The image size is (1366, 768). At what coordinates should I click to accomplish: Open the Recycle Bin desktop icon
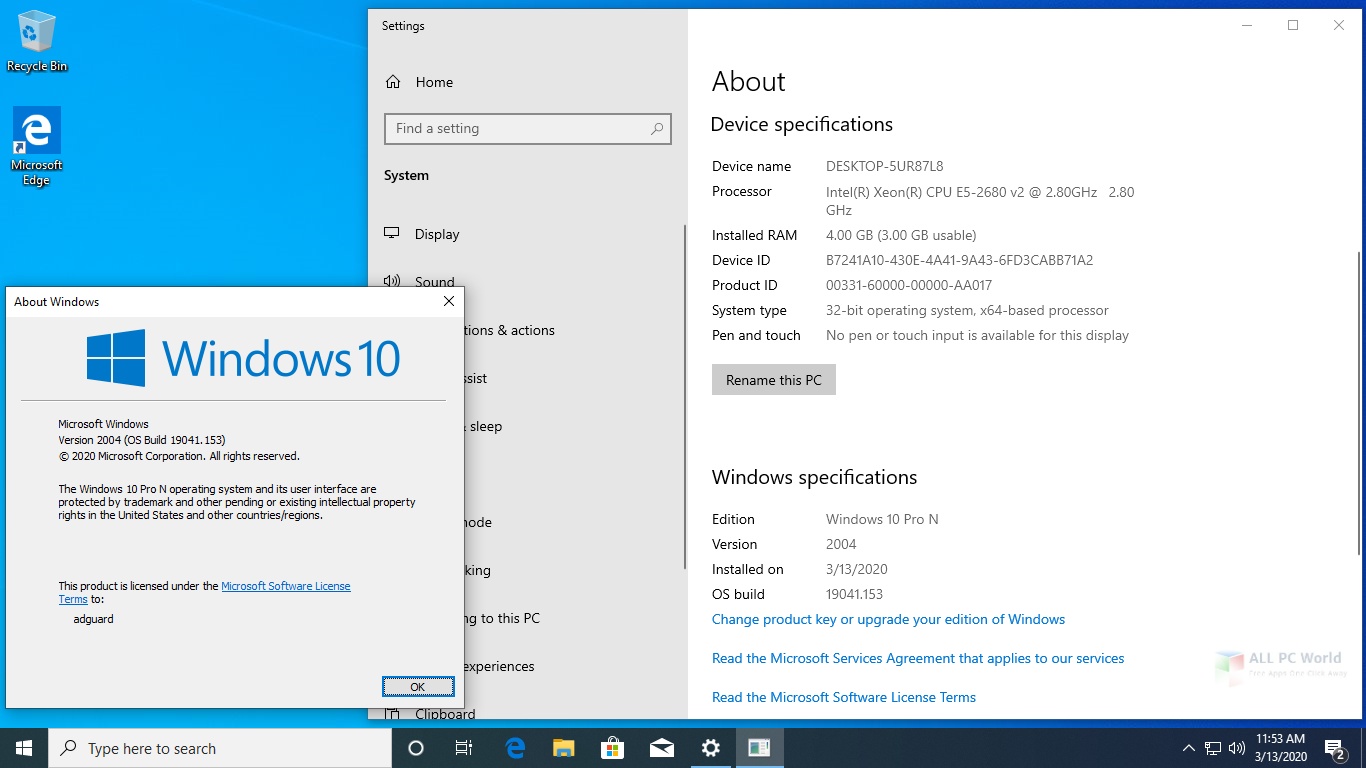pyautogui.click(x=37, y=42)
